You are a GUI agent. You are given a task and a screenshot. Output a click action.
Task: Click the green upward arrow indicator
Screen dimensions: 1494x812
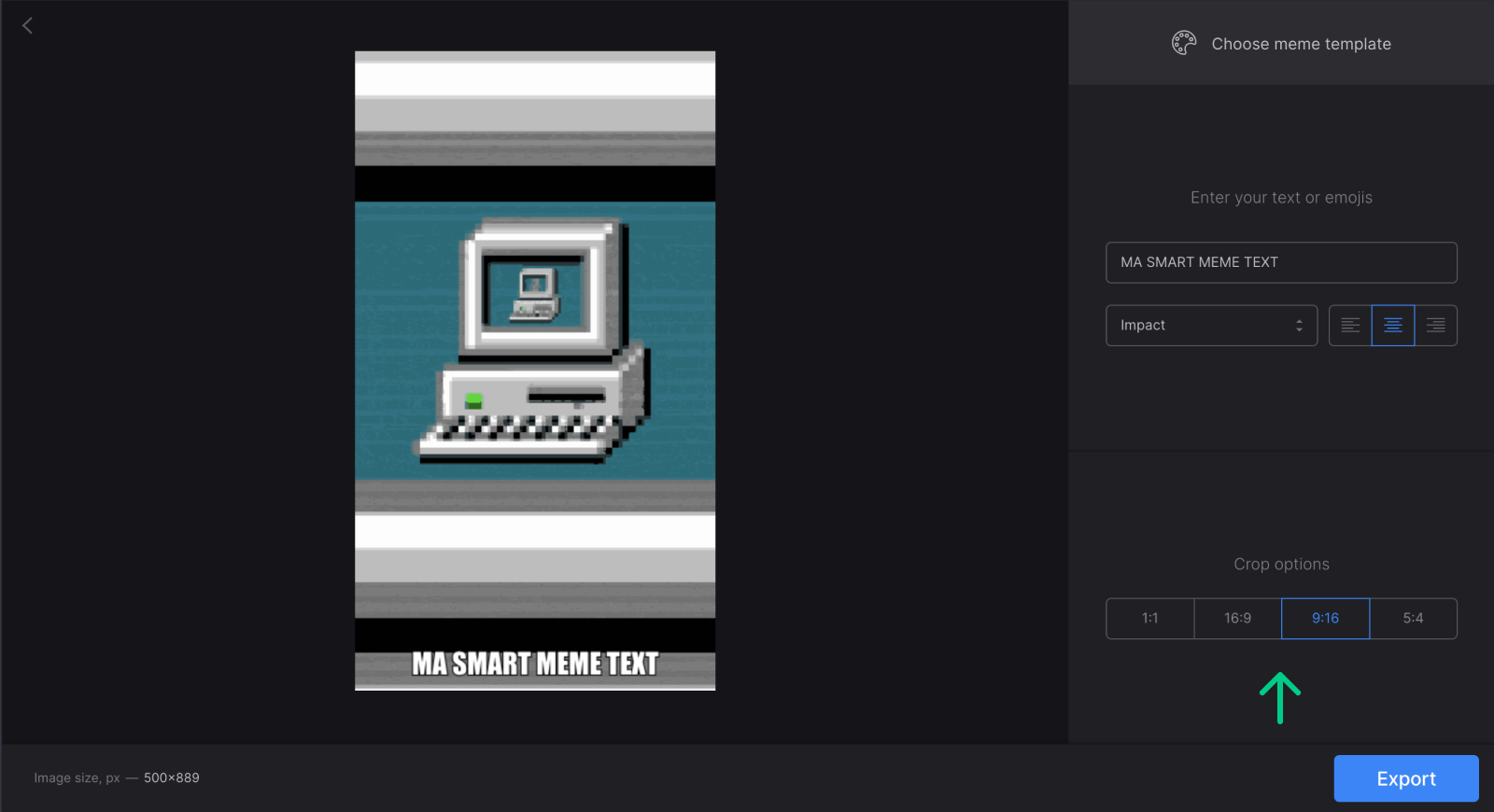pyautogui.click(x=1280, y=698)
